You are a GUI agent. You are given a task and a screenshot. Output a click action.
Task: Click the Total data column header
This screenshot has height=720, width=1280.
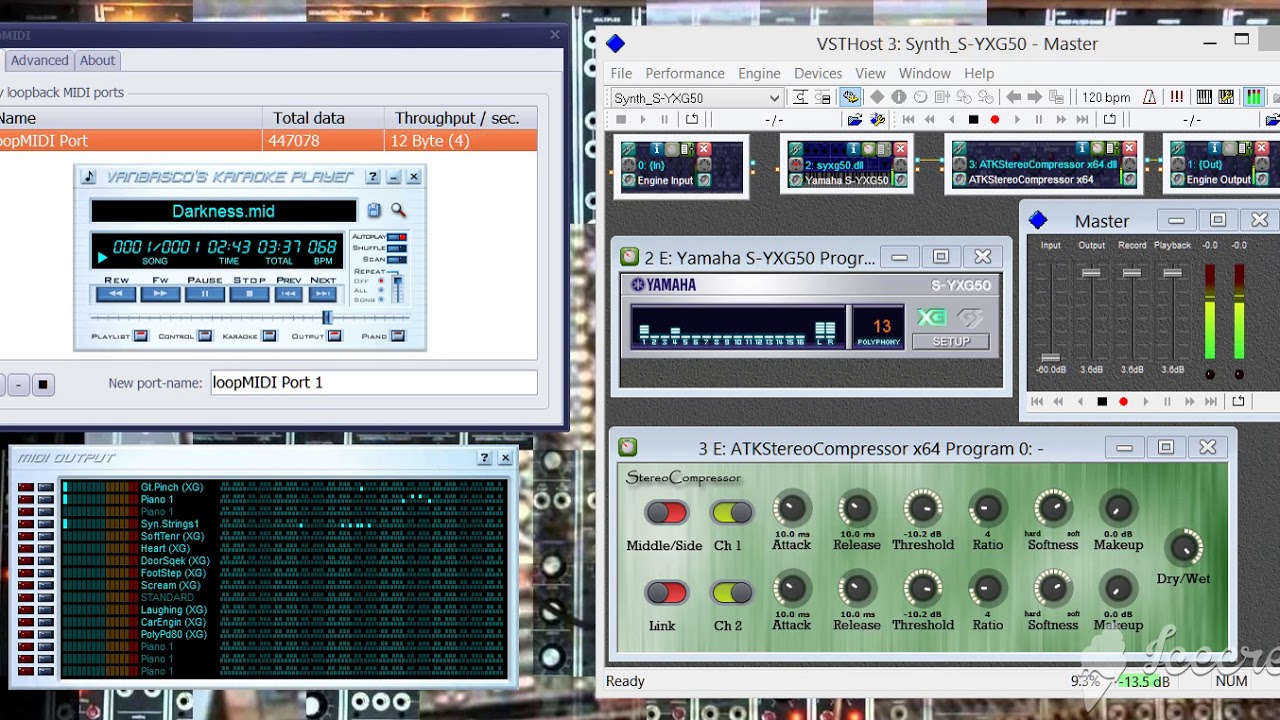[x=323, y=118]
